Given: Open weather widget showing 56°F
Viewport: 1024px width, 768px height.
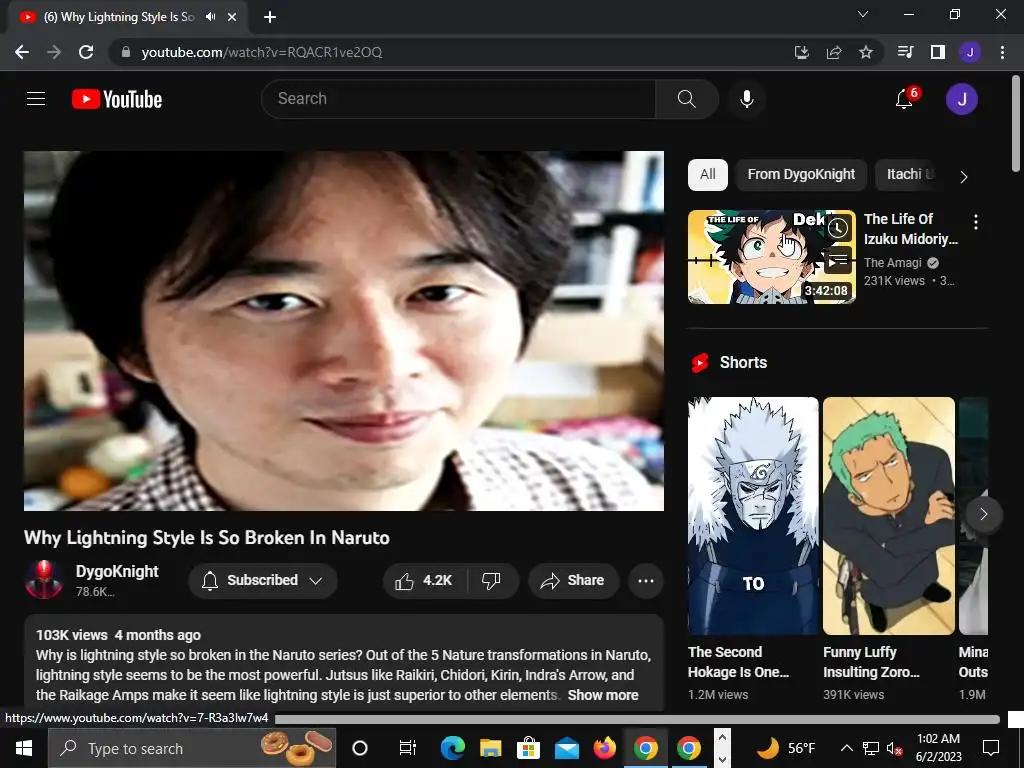Looking at the screenshot, I should click(786, 748).
